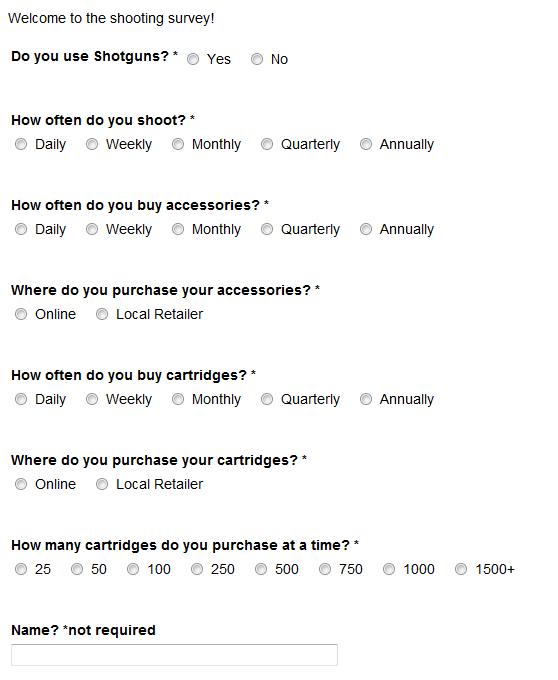Select Weekly for buying cartridges
Viewport: 558px width, 680px height.
pos(92,399)
